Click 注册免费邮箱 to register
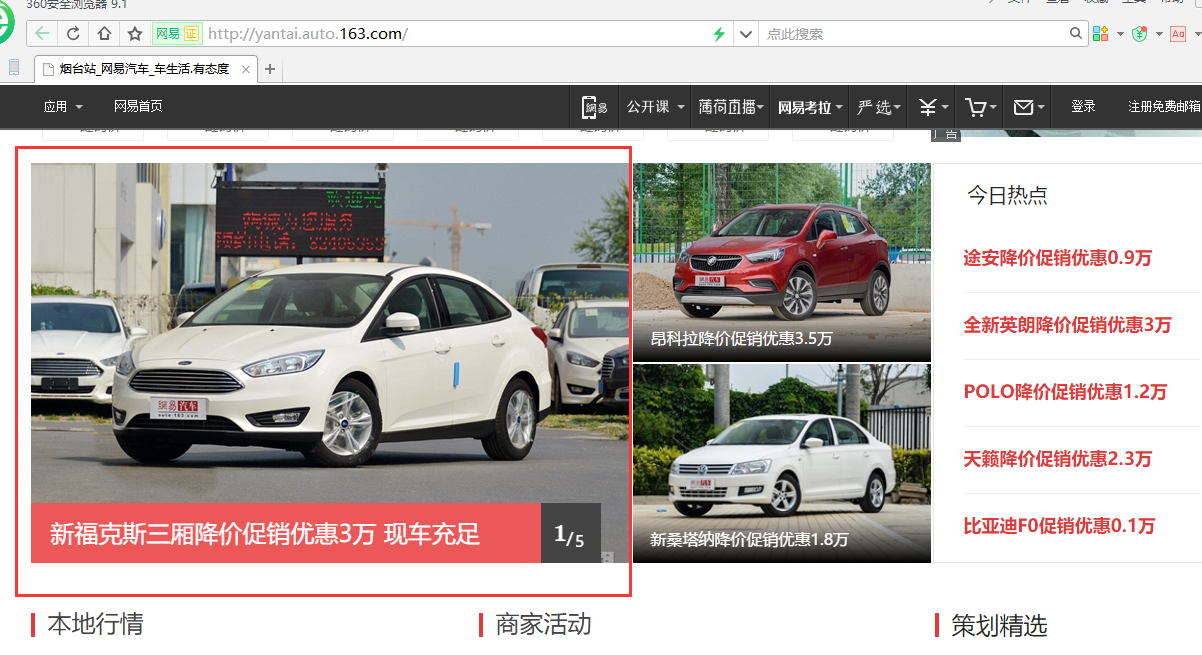Image resolution: width=1202 pixels, height=655 pixels. click(1164, 106)
